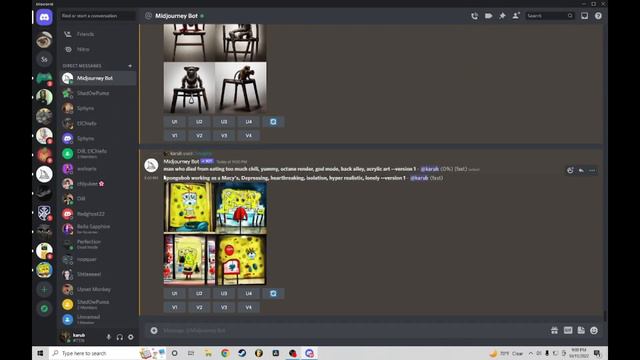This screenshot has height=360, width=640.
Task: Focus the header Search box
Action: pyautogui.click(x=549, y=16)
